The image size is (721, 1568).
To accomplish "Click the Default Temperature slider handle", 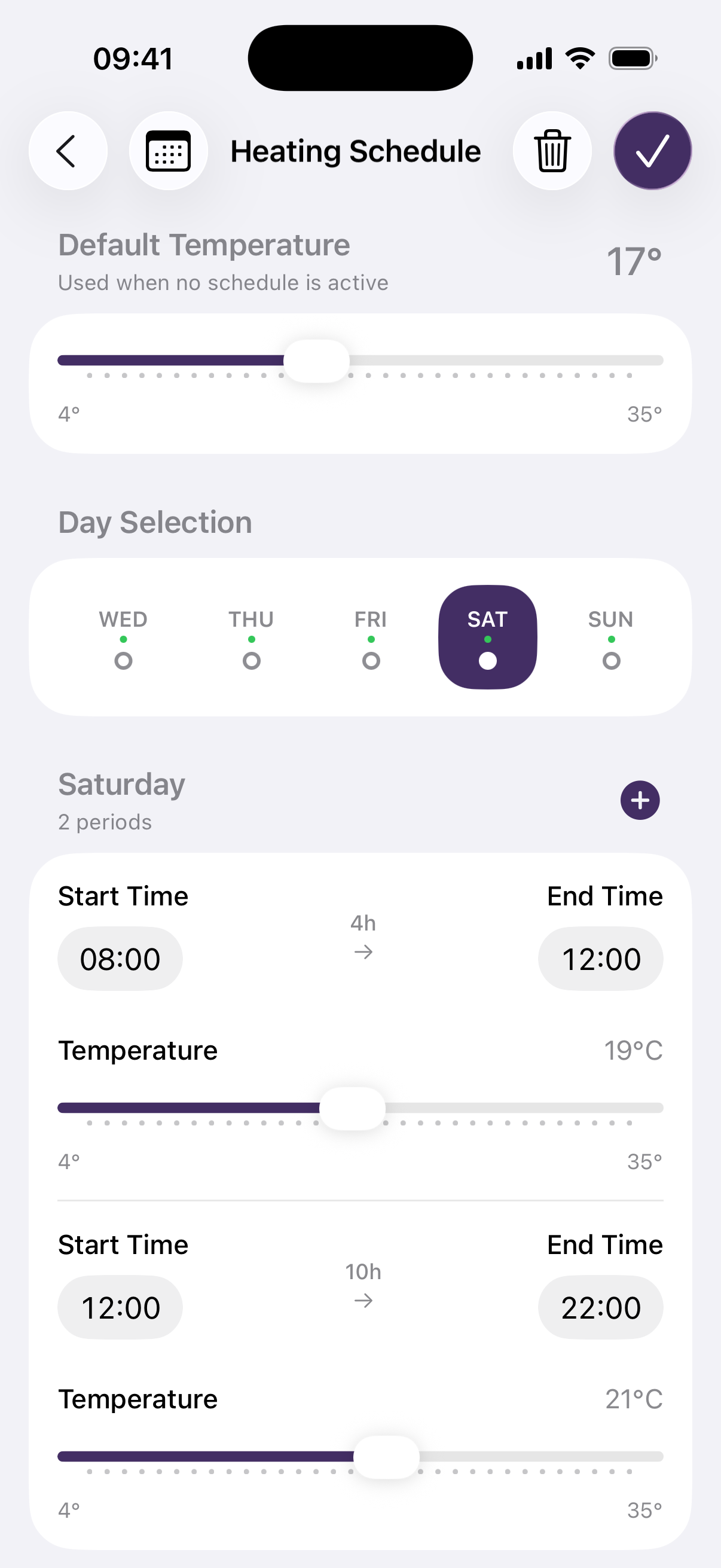I will click(x=316, y=361).
